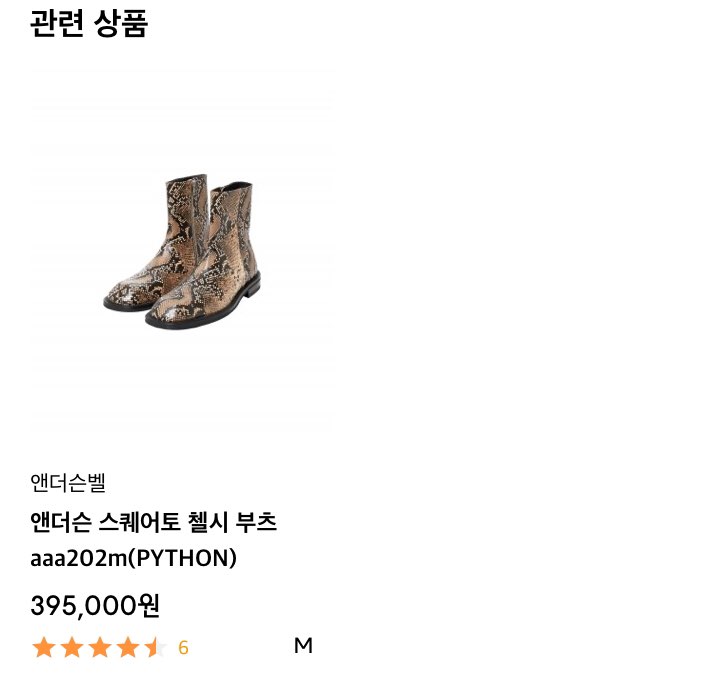This screenshot has width=702, height=686.
Task: Click the M gender label
Action: [303, 645]
